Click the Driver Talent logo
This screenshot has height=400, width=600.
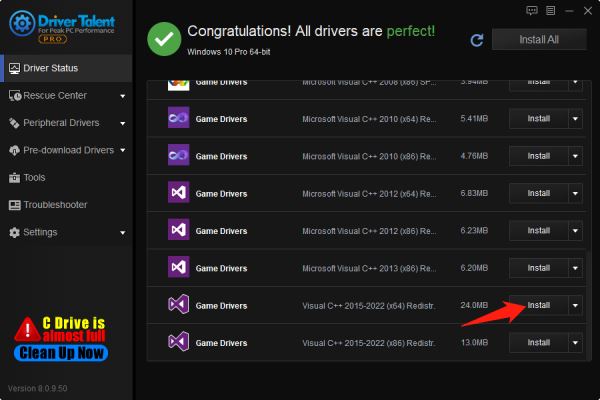click(x=62, y=26)
